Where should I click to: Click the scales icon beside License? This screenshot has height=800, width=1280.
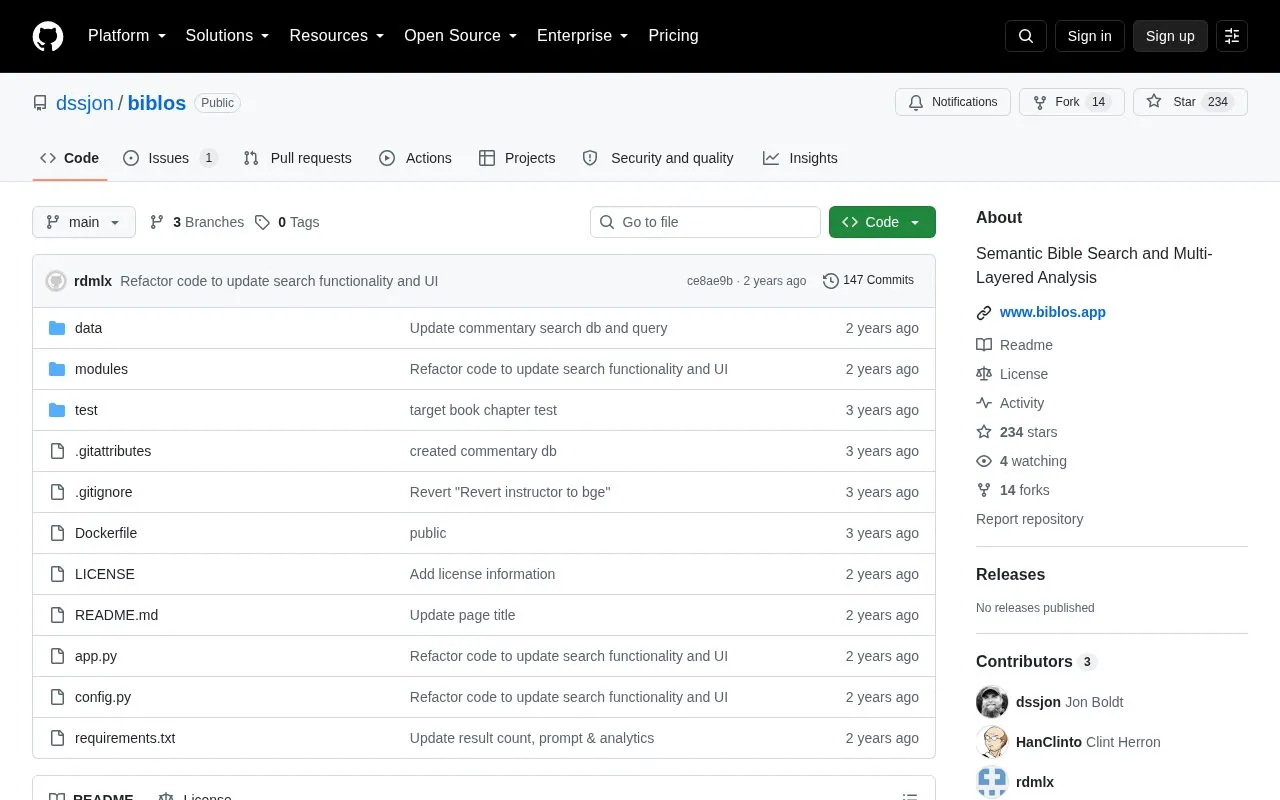tap(984, 374)
